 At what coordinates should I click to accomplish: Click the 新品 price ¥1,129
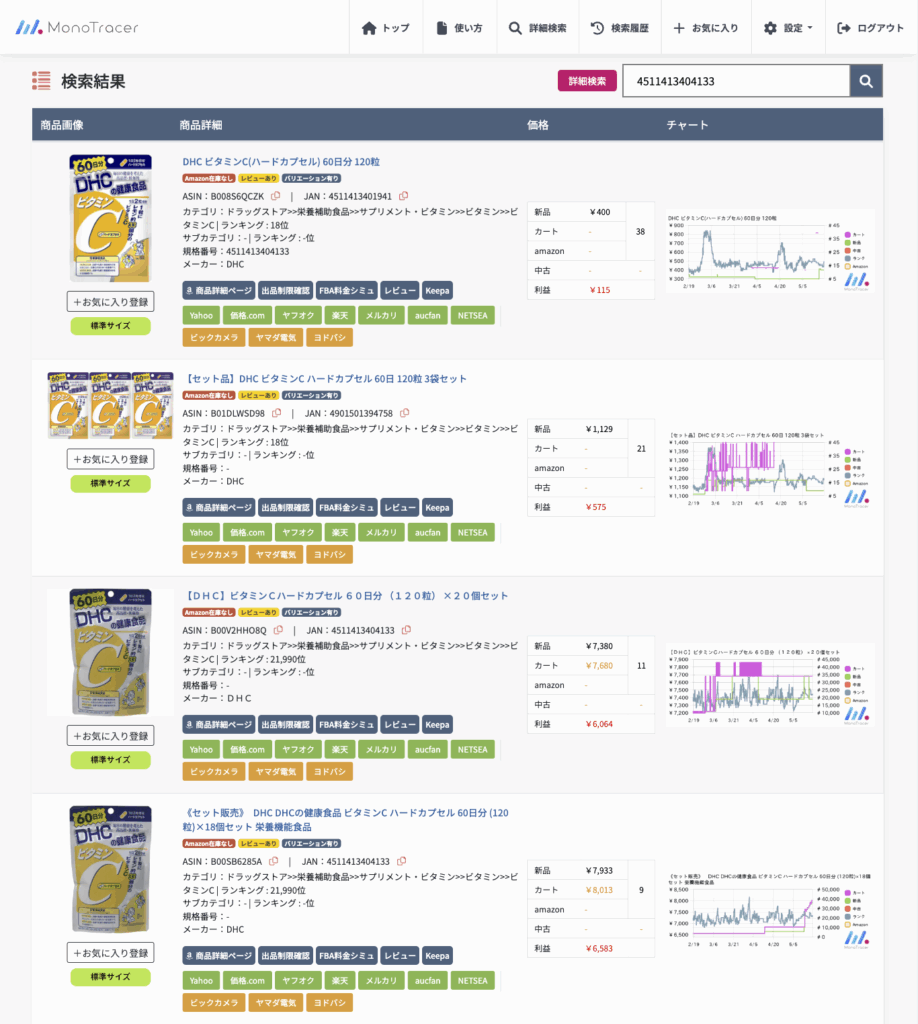[599, 429]
